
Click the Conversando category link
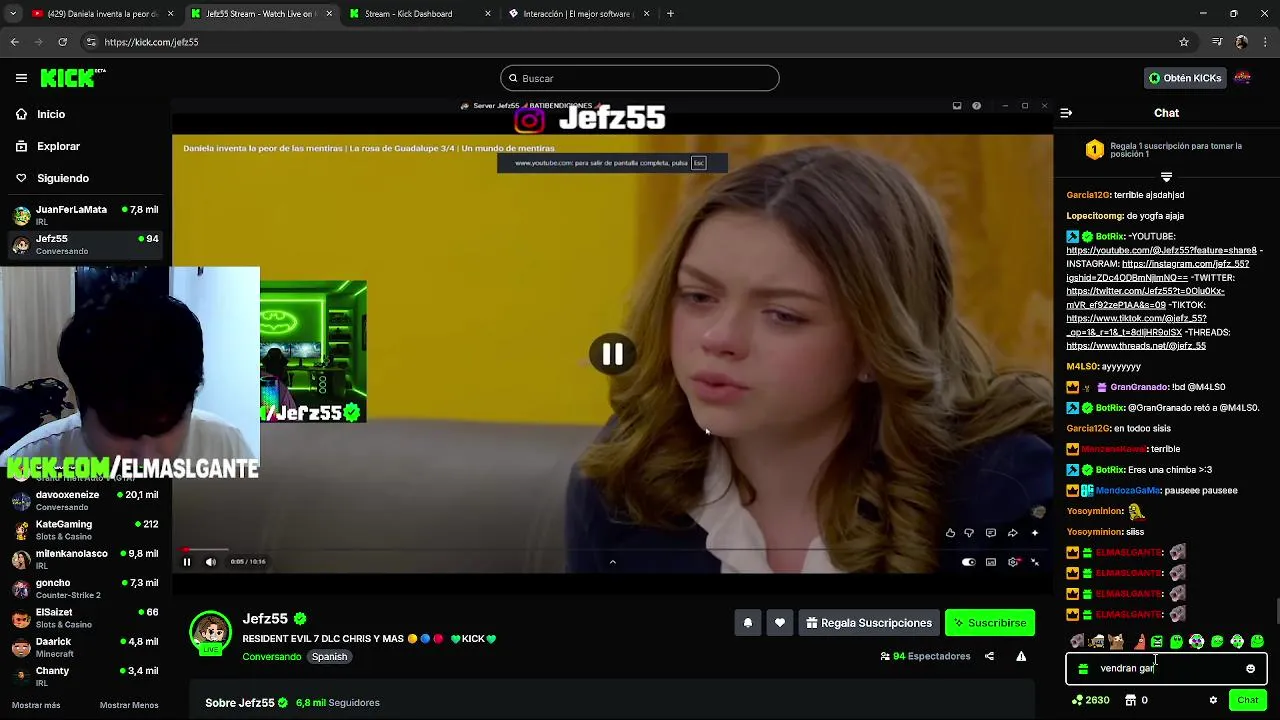pos(271,657)
